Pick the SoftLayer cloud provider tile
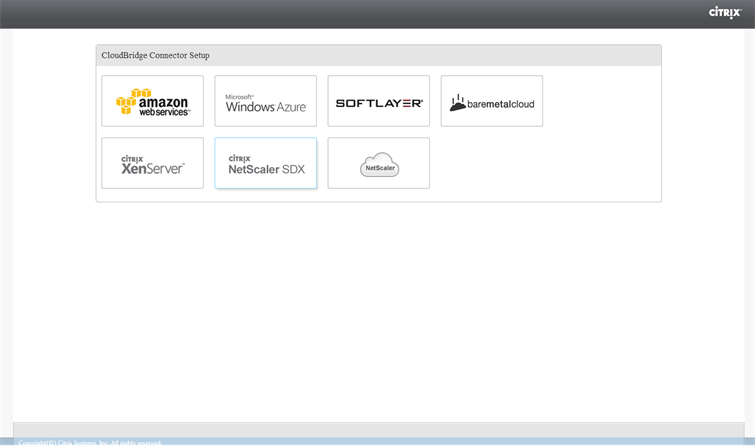The width and height of the screenshot is (756, 446). [378, 101]
